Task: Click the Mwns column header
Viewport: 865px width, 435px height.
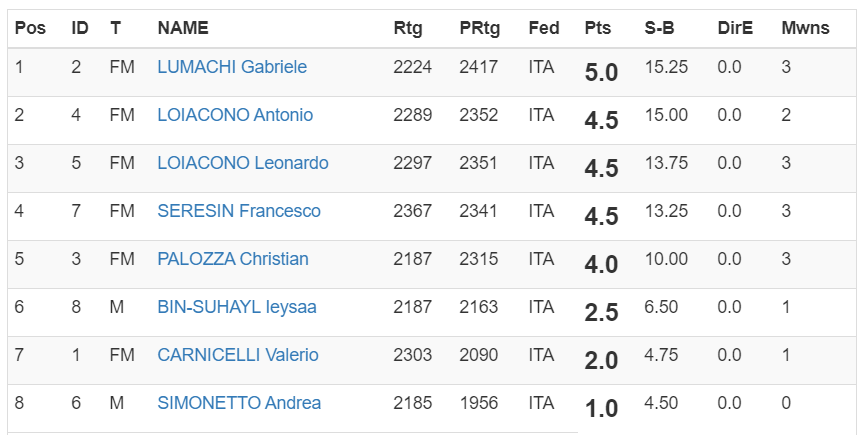Action: point(805,28)
